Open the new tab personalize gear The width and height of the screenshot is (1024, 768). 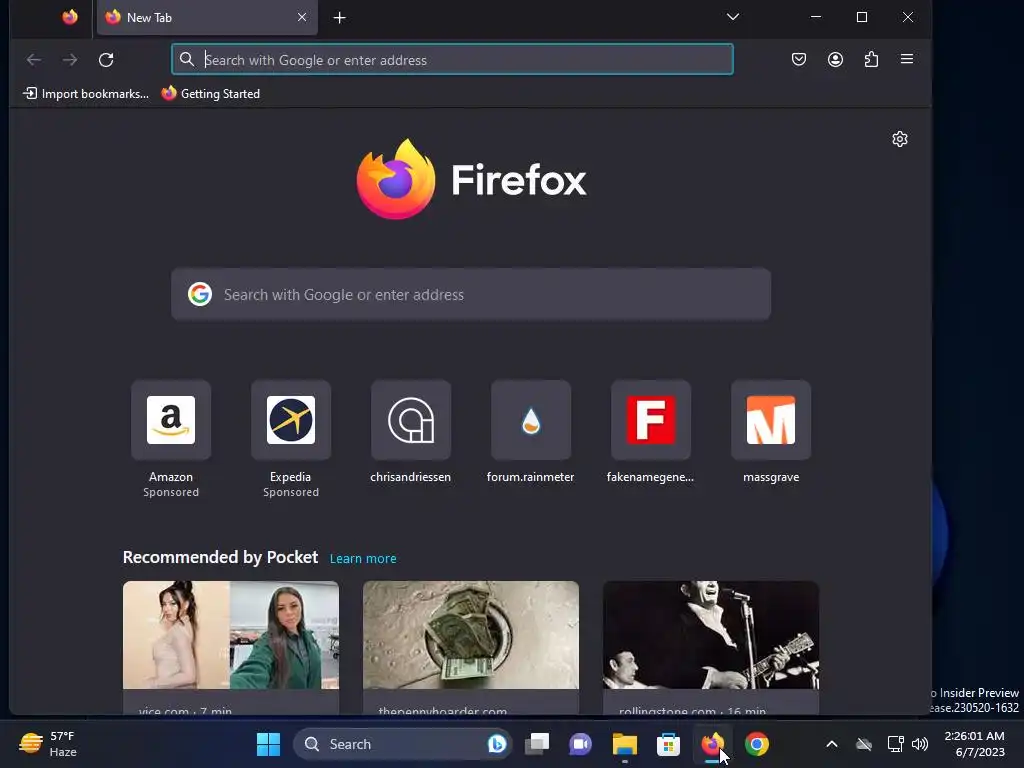pyautogui.click(x=900, y=139)
